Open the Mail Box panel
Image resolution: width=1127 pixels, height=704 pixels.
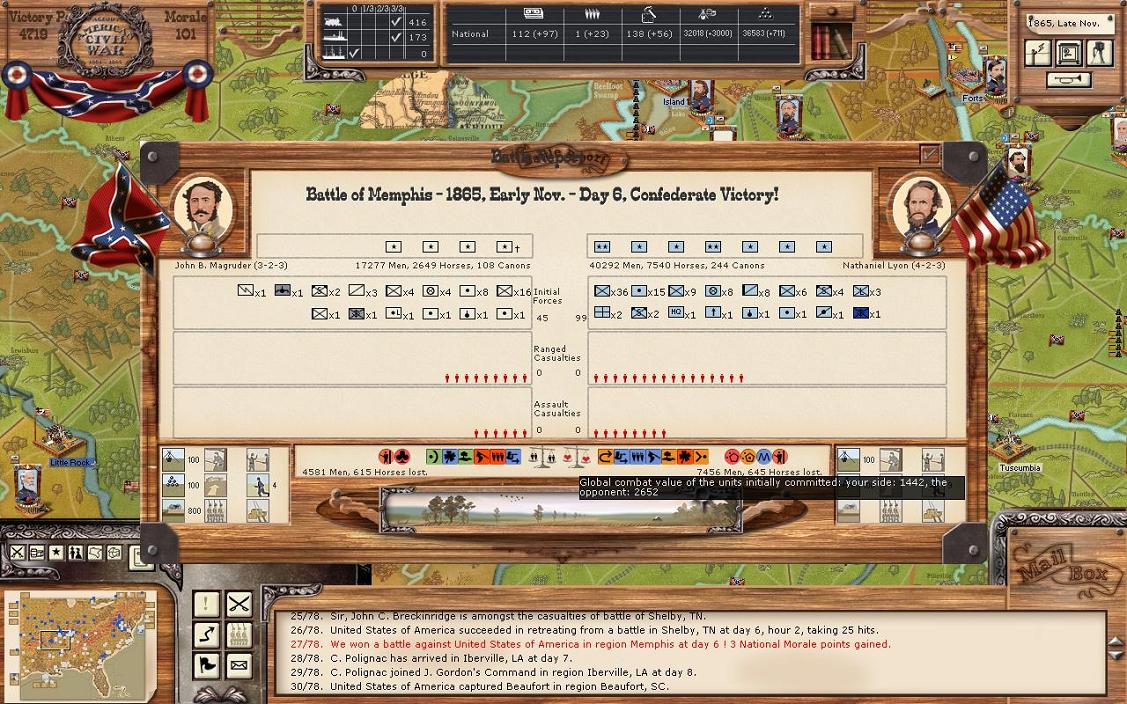point(1061,569)
